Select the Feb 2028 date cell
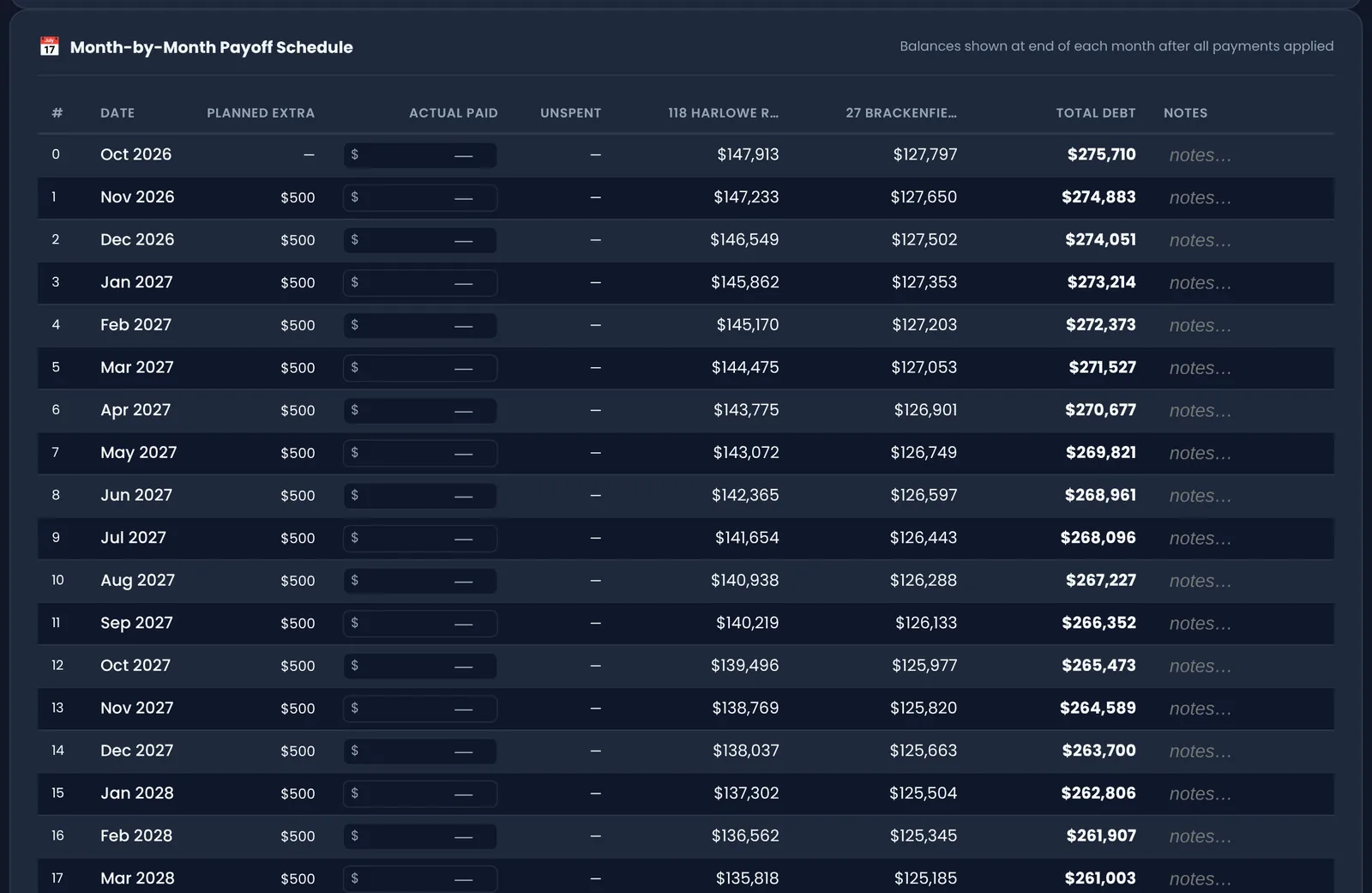The image size is (1372, 893). (136, 836)
